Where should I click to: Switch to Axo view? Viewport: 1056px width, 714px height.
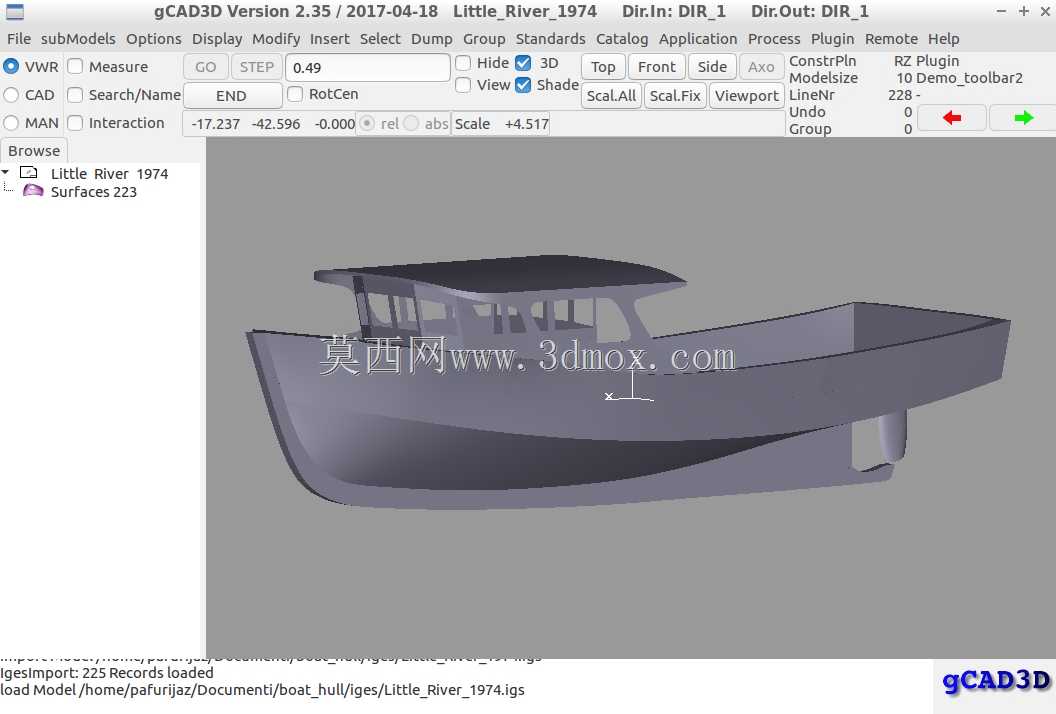(x=761, y=67)
